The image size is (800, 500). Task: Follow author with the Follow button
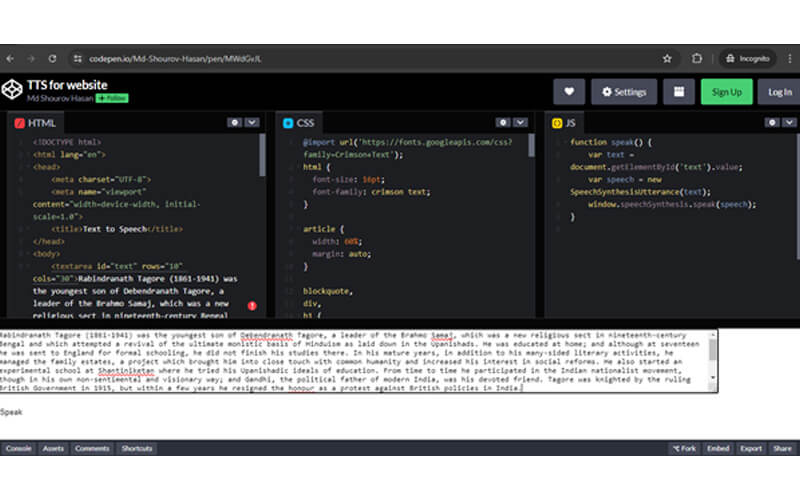tap(112, 98)
